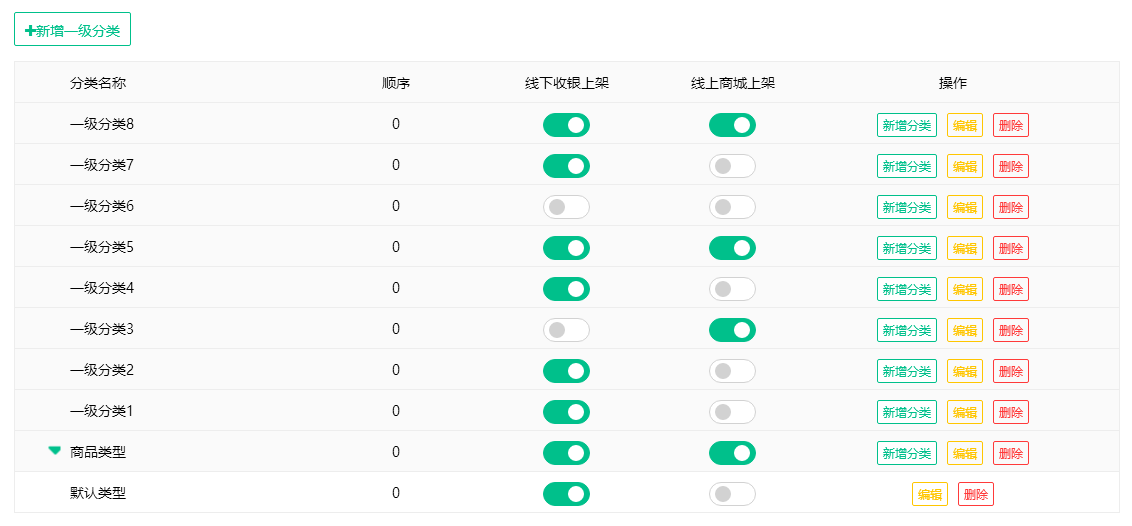This screenshot has width=1132, height=526.
Task: Enable 线上商城上架 for 默认类型
Action: 732,494
